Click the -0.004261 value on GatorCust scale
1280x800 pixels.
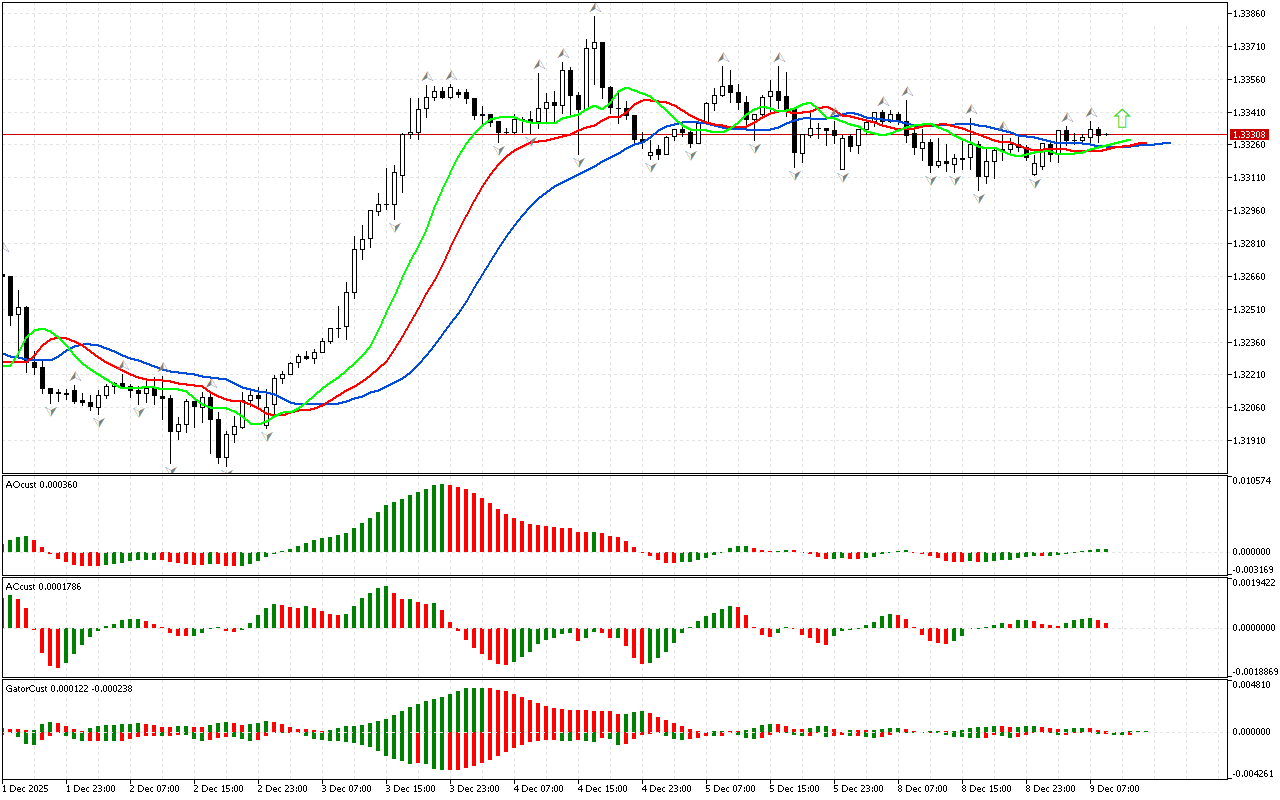point(1254,773)
